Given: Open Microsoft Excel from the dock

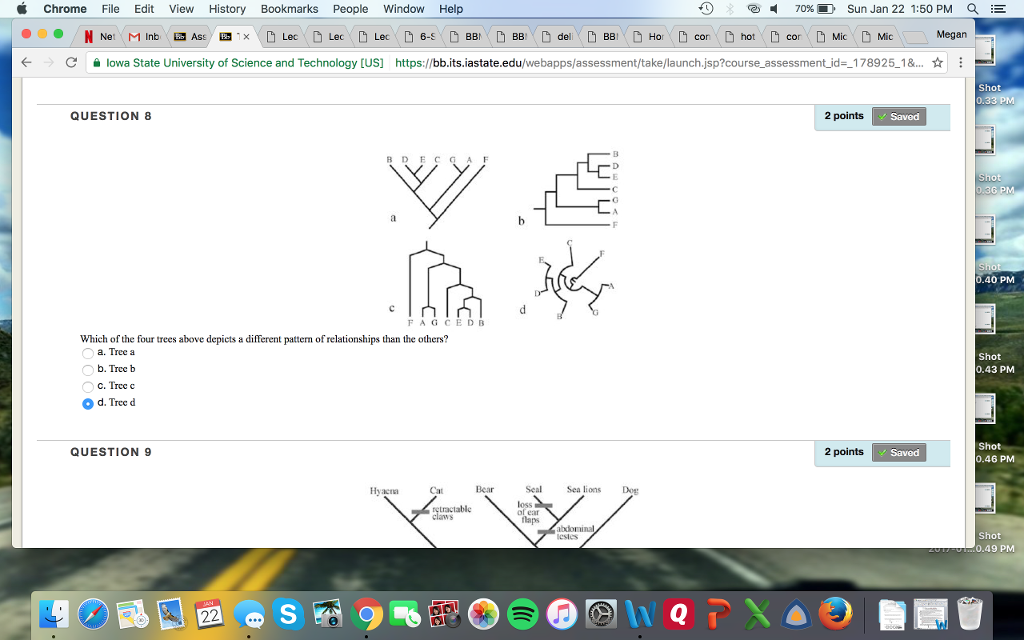Looking at the screenshot, I should pos(756,614).
